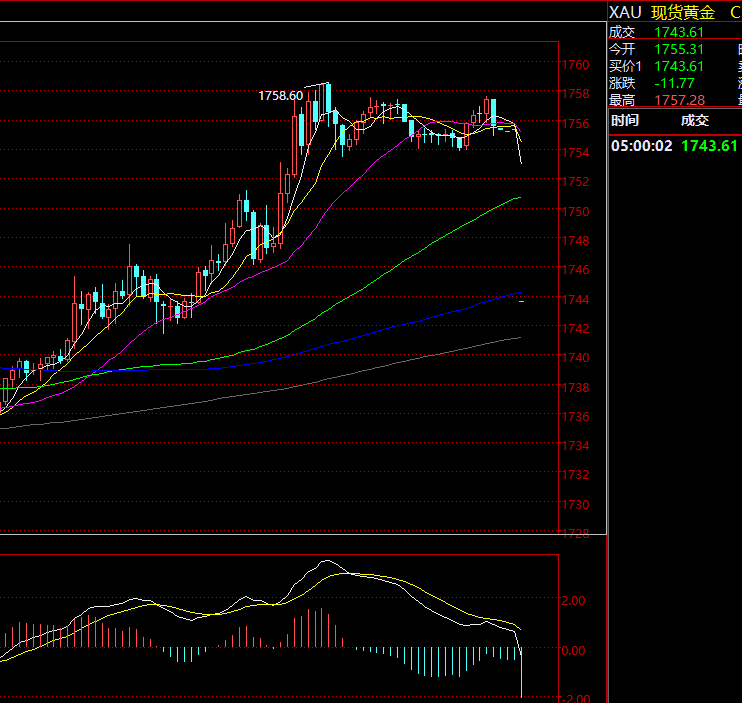742x703 pixels.
Task: Click the 1760 price axis label
Action: coord(575,64)
